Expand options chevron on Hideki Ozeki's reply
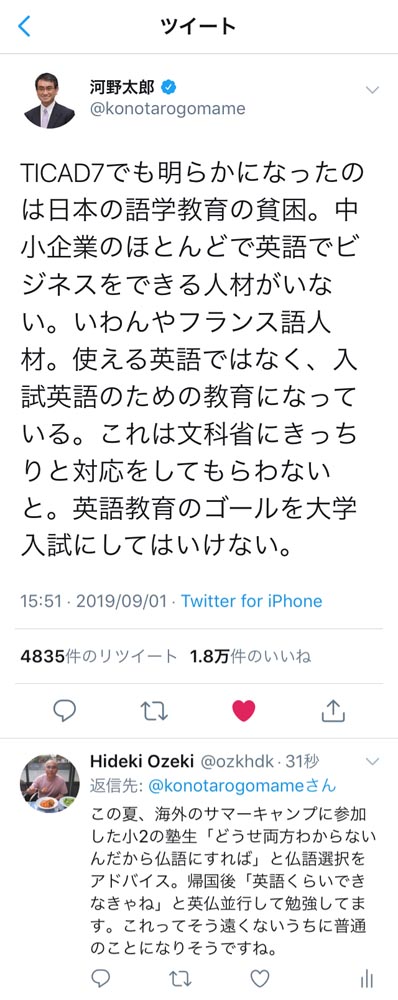Image resolution: width=398 pixels, height=1000 pixels. pyautogui.click(x=372, y=761)
